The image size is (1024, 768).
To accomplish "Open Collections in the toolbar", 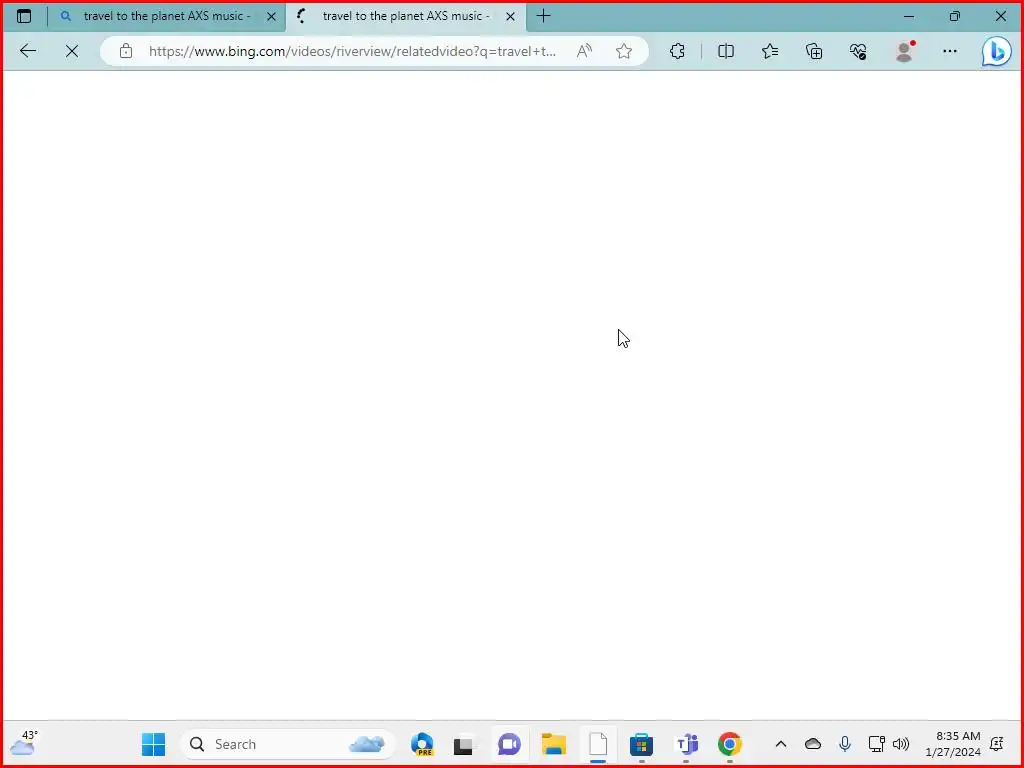I will click(814, 51).
